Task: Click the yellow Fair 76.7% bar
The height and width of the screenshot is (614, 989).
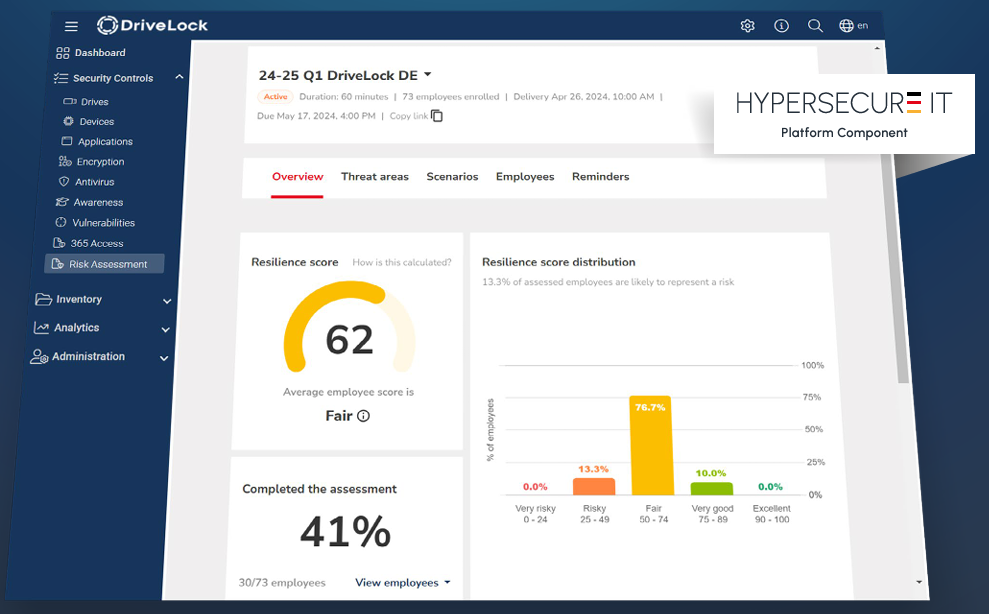Action: pos(651,446)
